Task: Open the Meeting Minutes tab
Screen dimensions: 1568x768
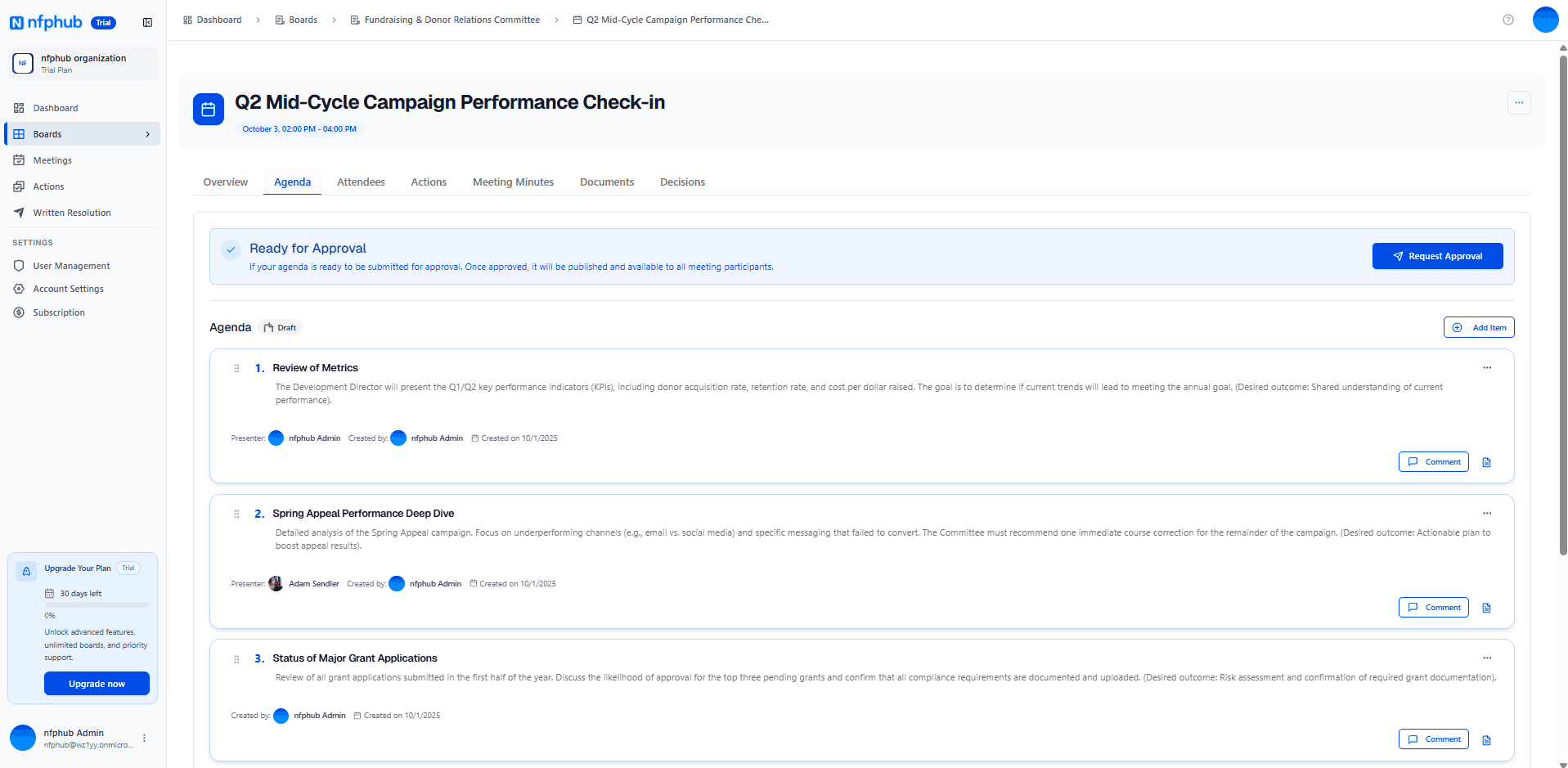Action: 513,182
